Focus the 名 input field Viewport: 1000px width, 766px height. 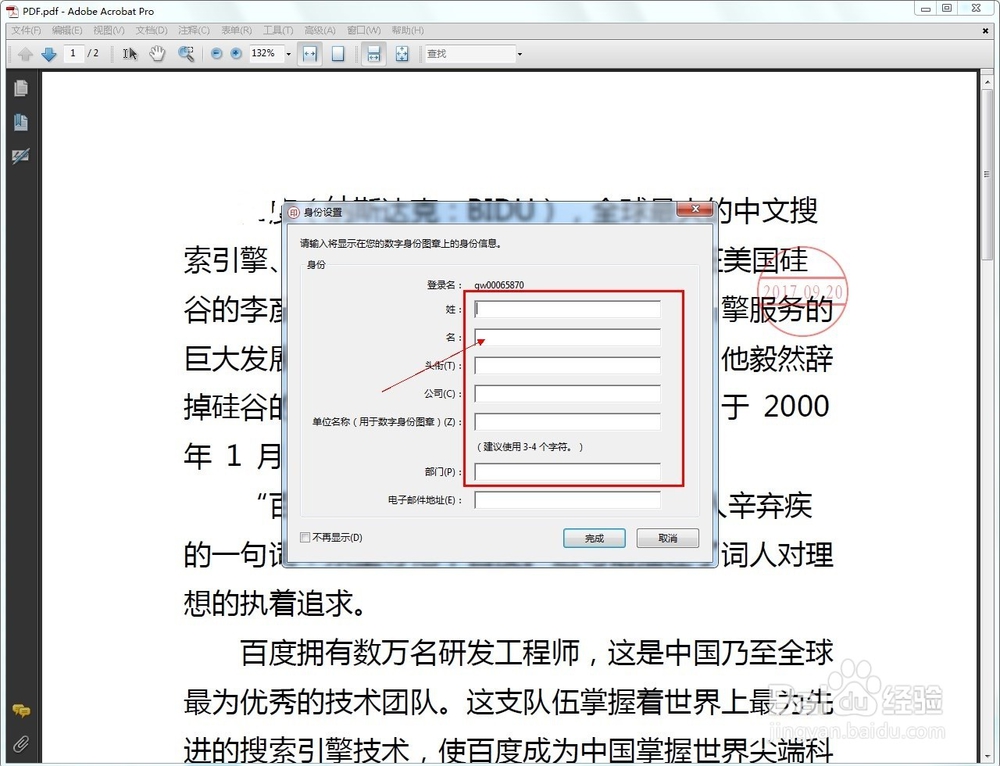click(568, 337)
